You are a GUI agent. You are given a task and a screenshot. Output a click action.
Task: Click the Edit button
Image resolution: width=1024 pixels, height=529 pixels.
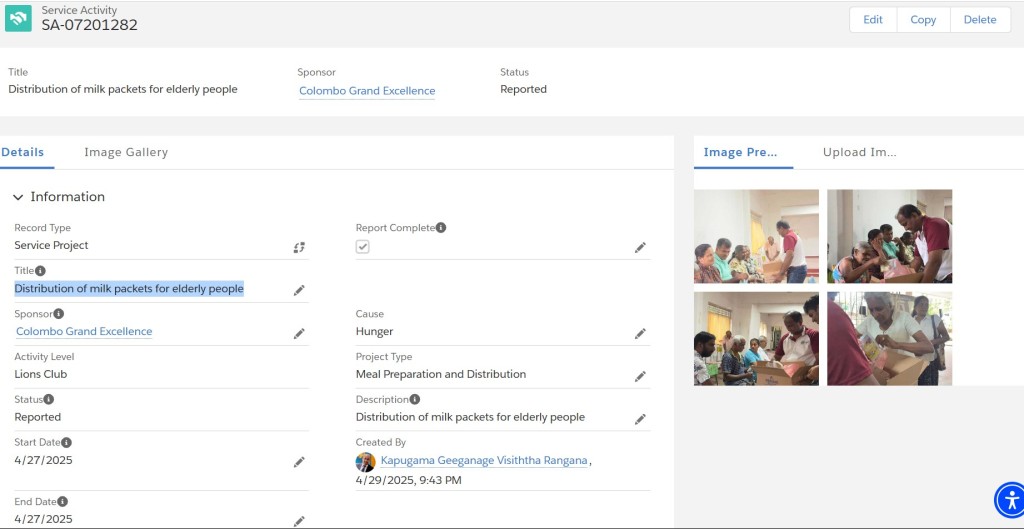coord(873,20)
